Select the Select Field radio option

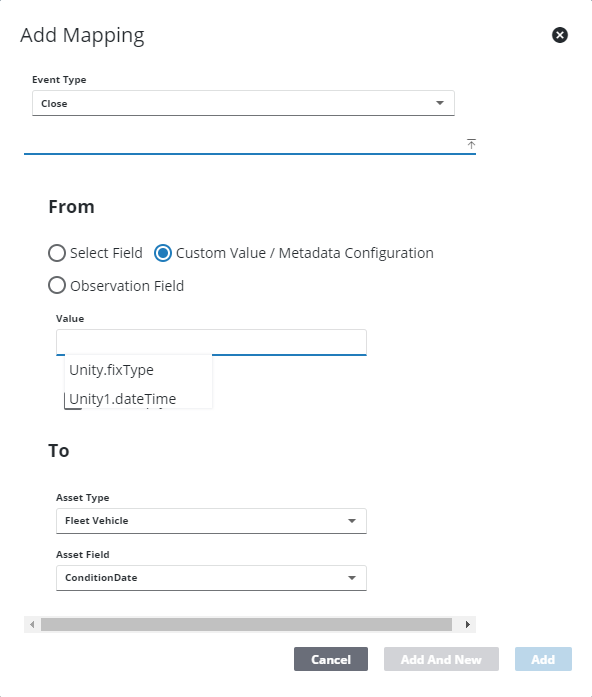(x=57, y=253)
